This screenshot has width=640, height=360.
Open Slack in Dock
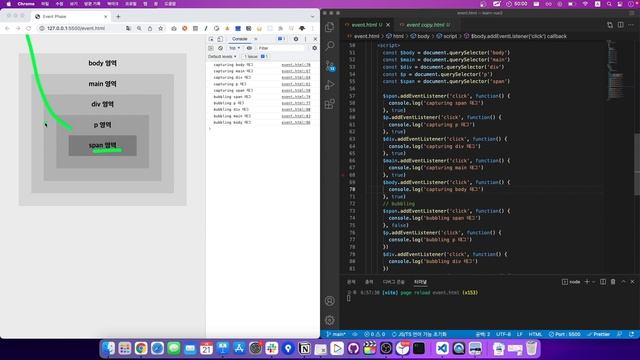point(272,349)
